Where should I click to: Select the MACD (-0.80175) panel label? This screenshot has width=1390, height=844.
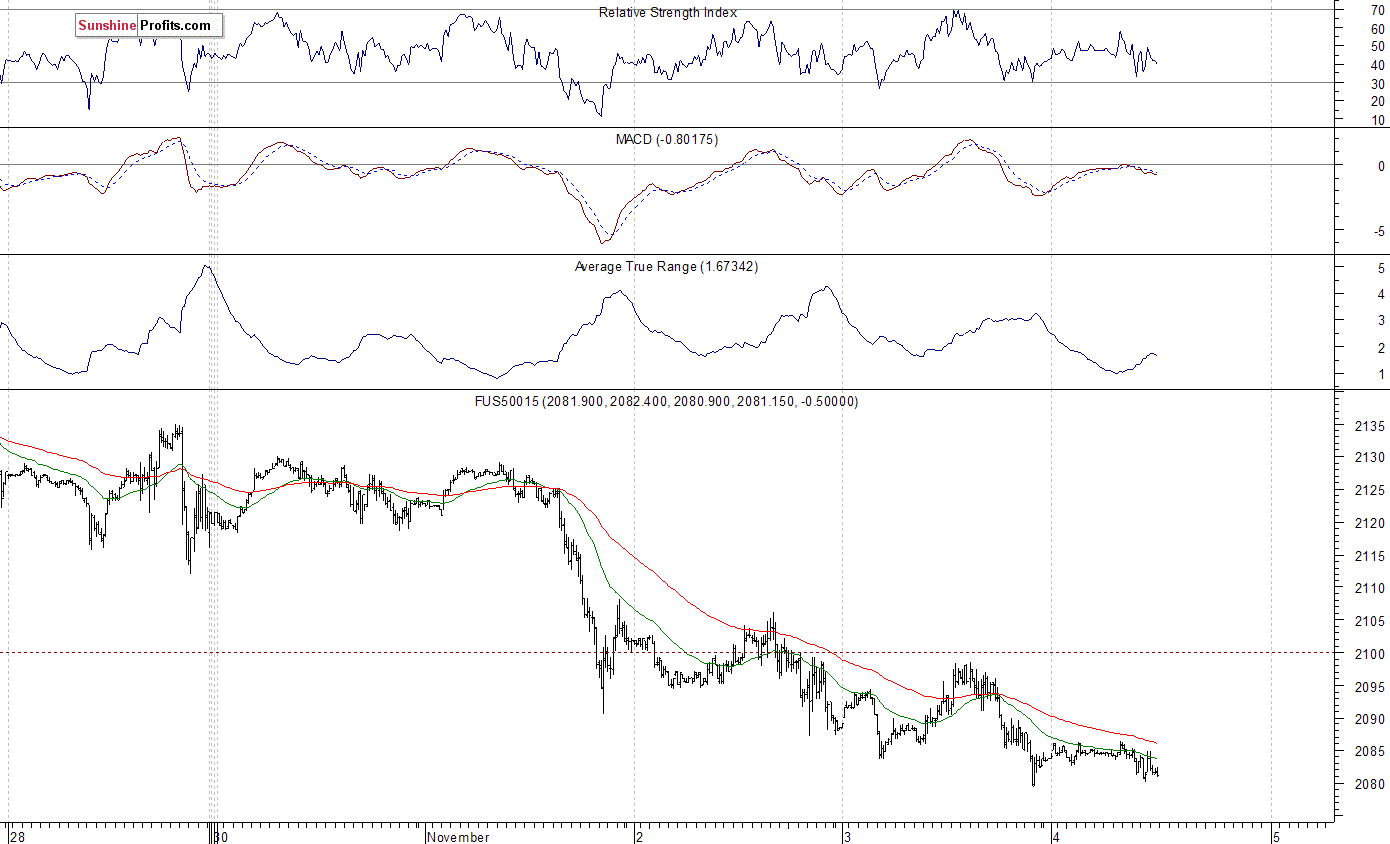click(666, 139)
